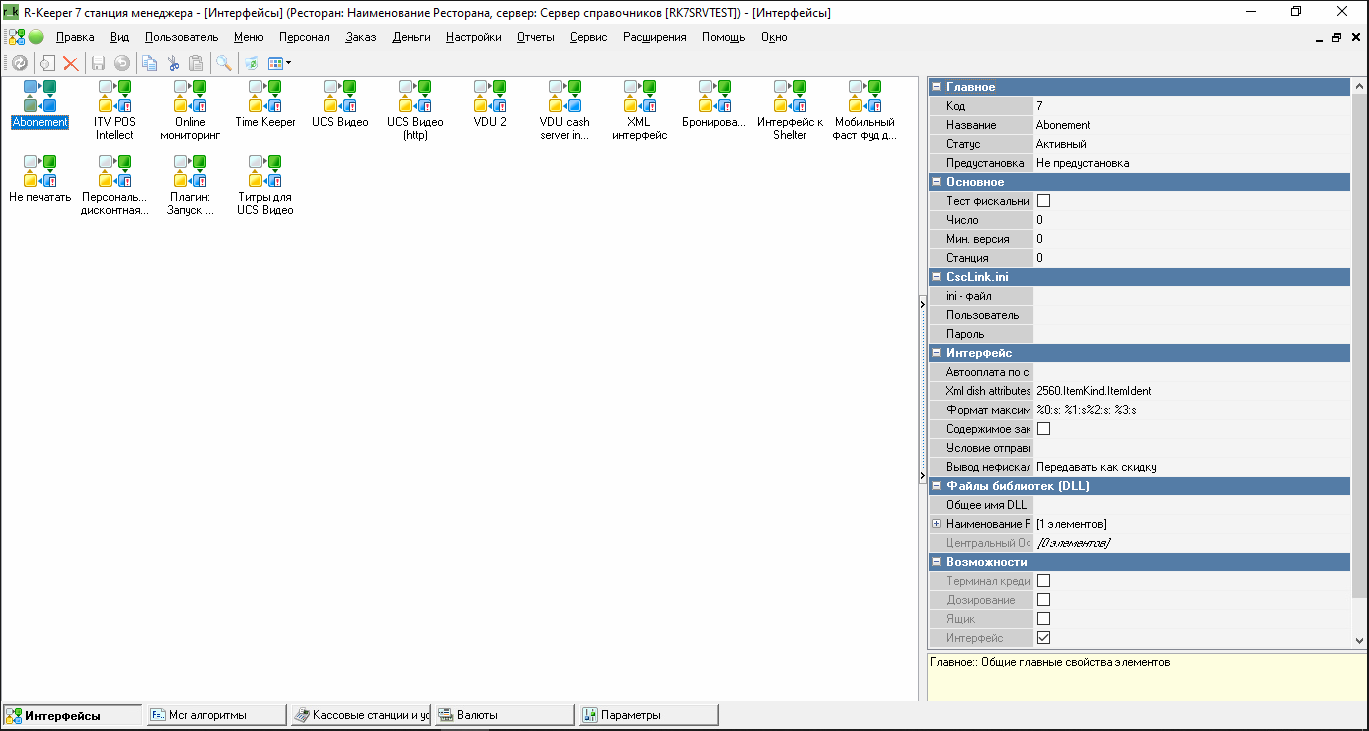Select the Плагин: Запуск interface icon
This screenshot has width=1369, height=731.
pos(190,172)
